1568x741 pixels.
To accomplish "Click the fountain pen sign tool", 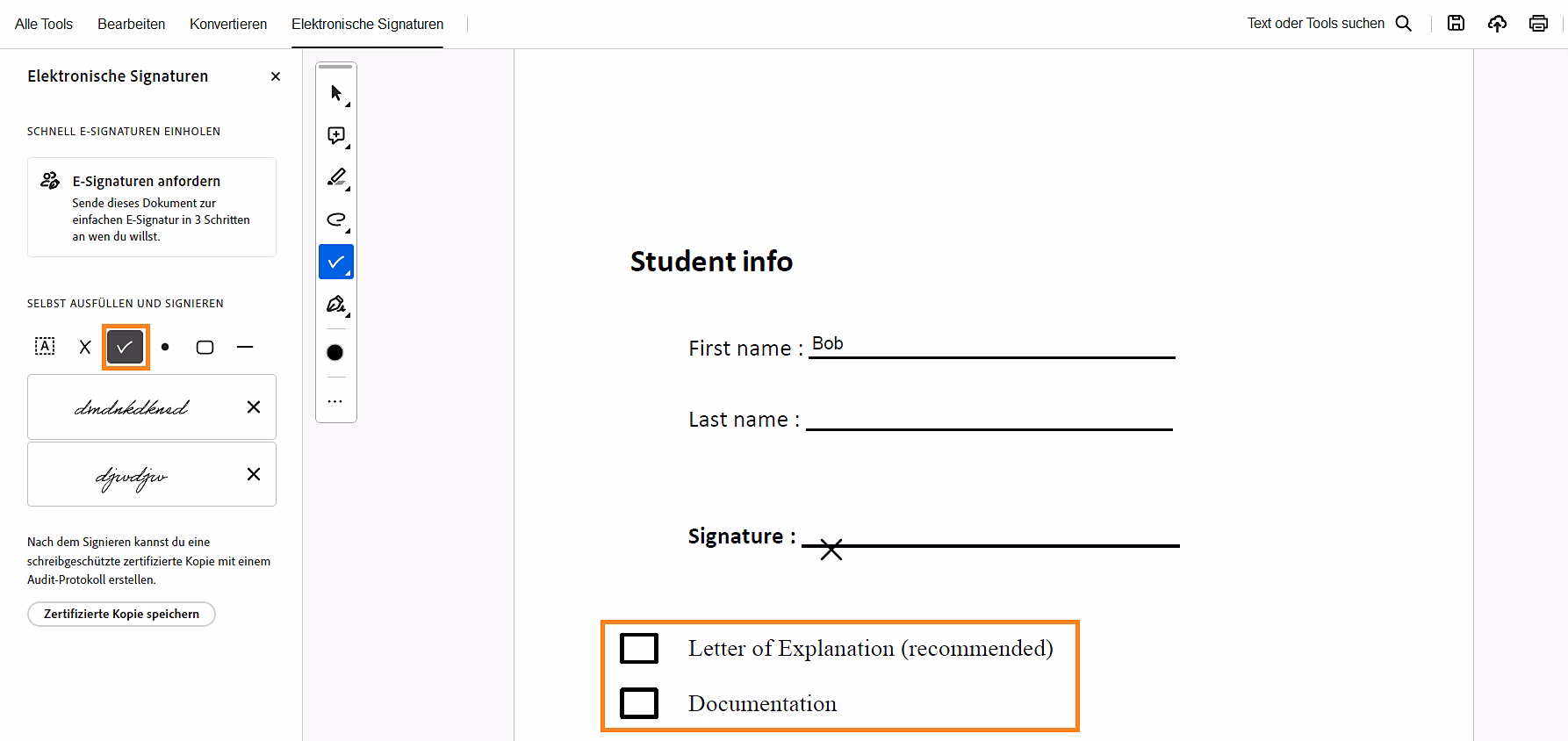I will tap(336, 305).
